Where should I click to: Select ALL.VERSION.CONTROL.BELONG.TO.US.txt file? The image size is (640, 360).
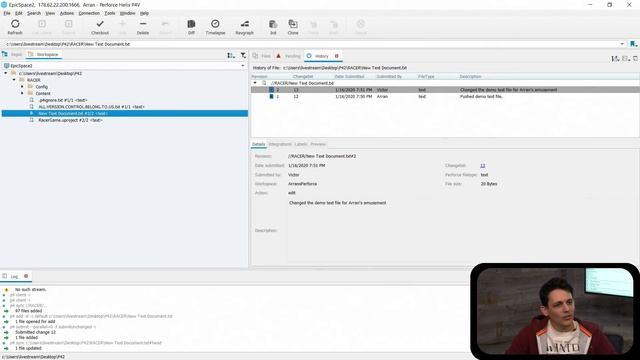(91, 107)
